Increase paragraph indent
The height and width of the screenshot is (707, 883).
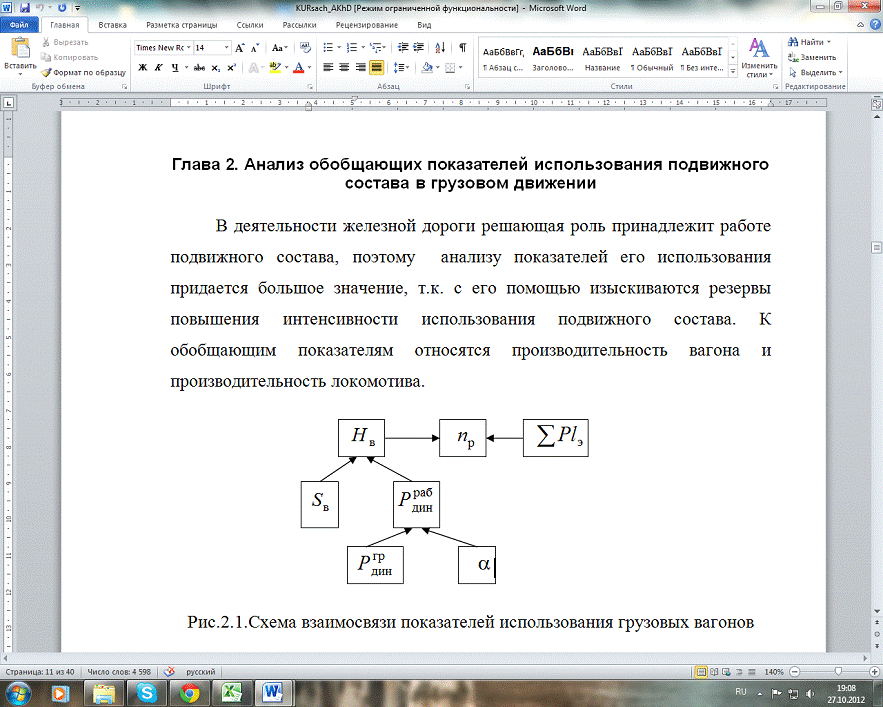418,48
